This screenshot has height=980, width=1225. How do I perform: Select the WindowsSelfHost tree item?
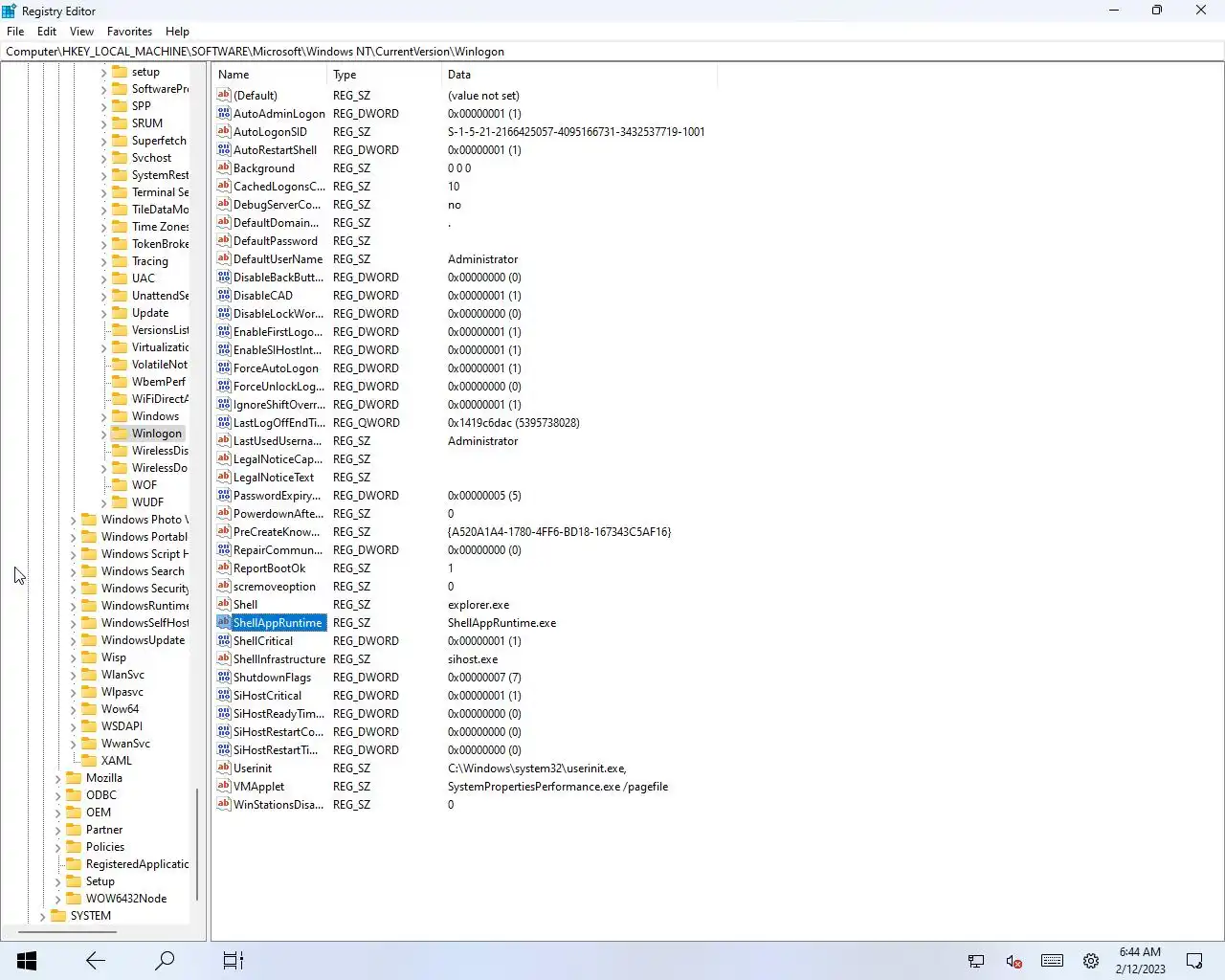pos(145,623)
